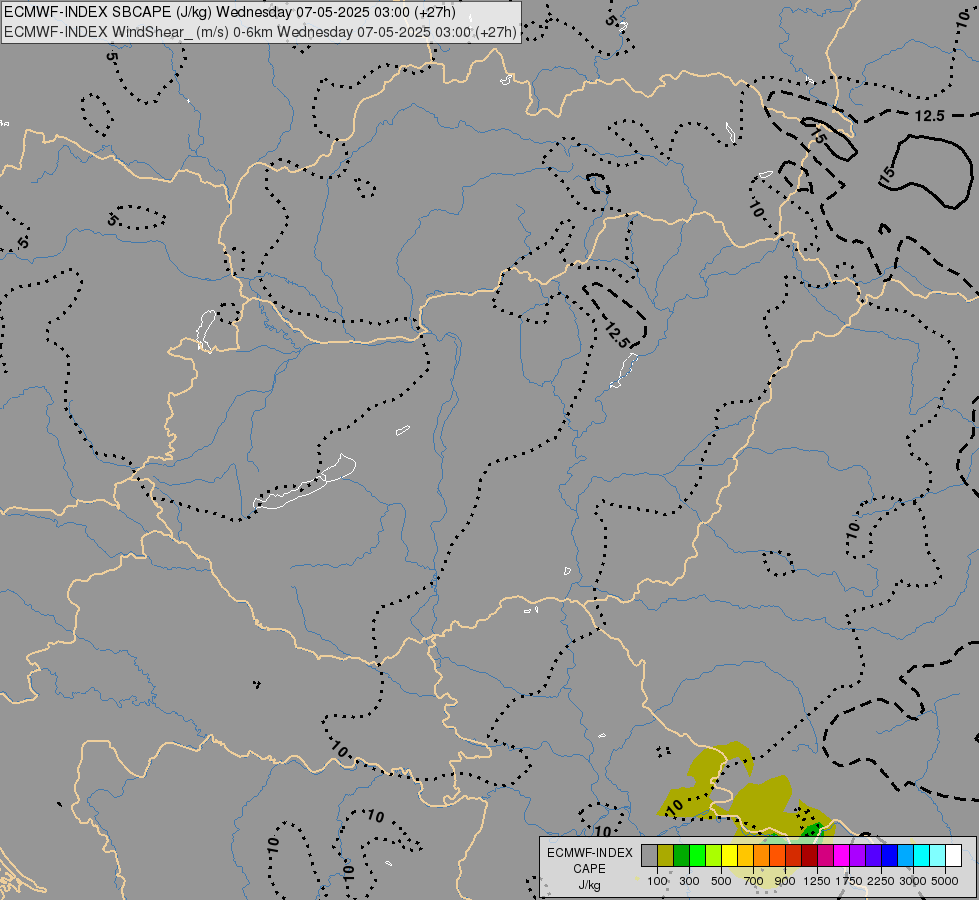Click the legend value label '900'

[x=785, y=881]
